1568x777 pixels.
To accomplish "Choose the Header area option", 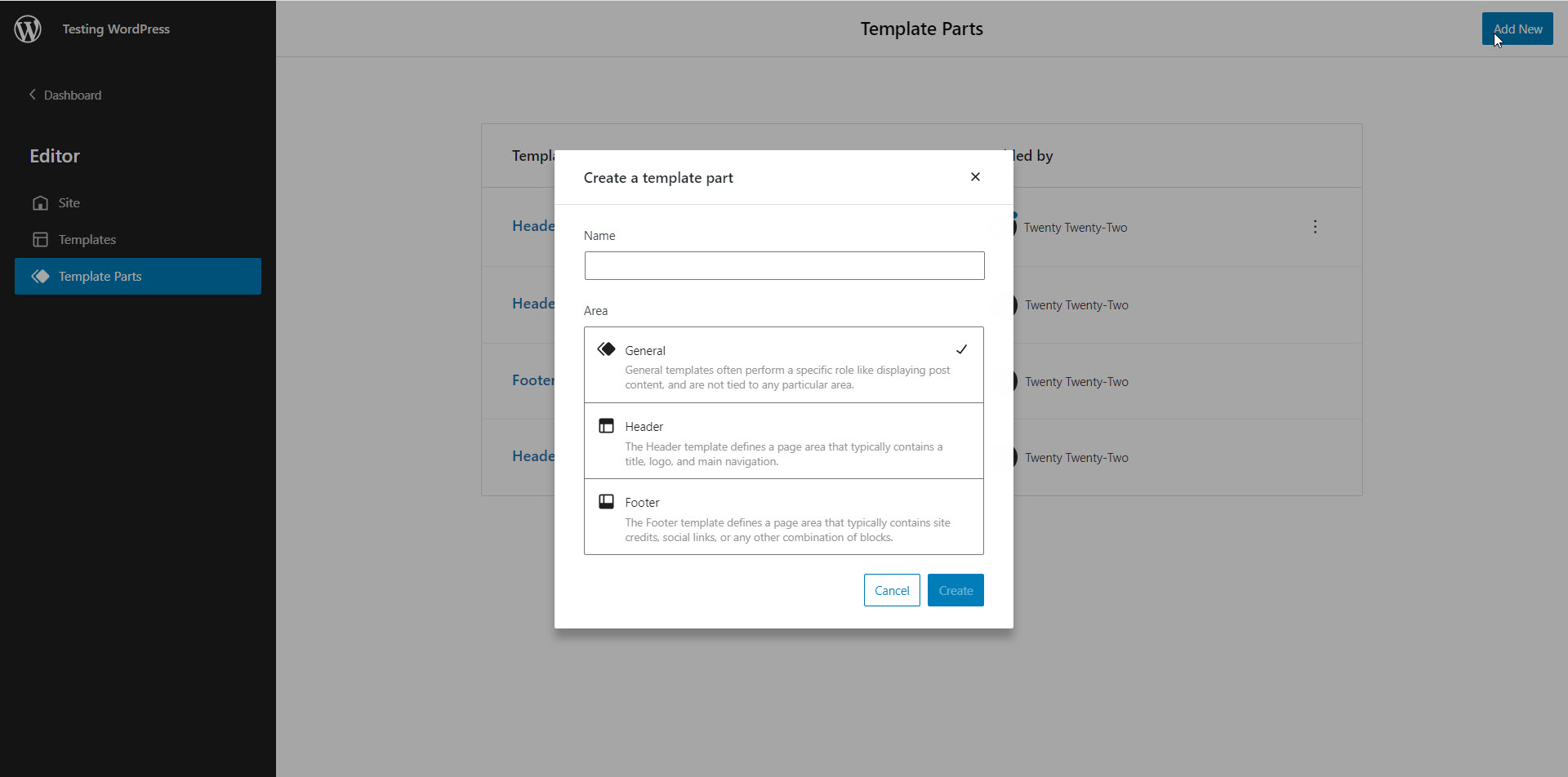I will [x=783, y=442].
